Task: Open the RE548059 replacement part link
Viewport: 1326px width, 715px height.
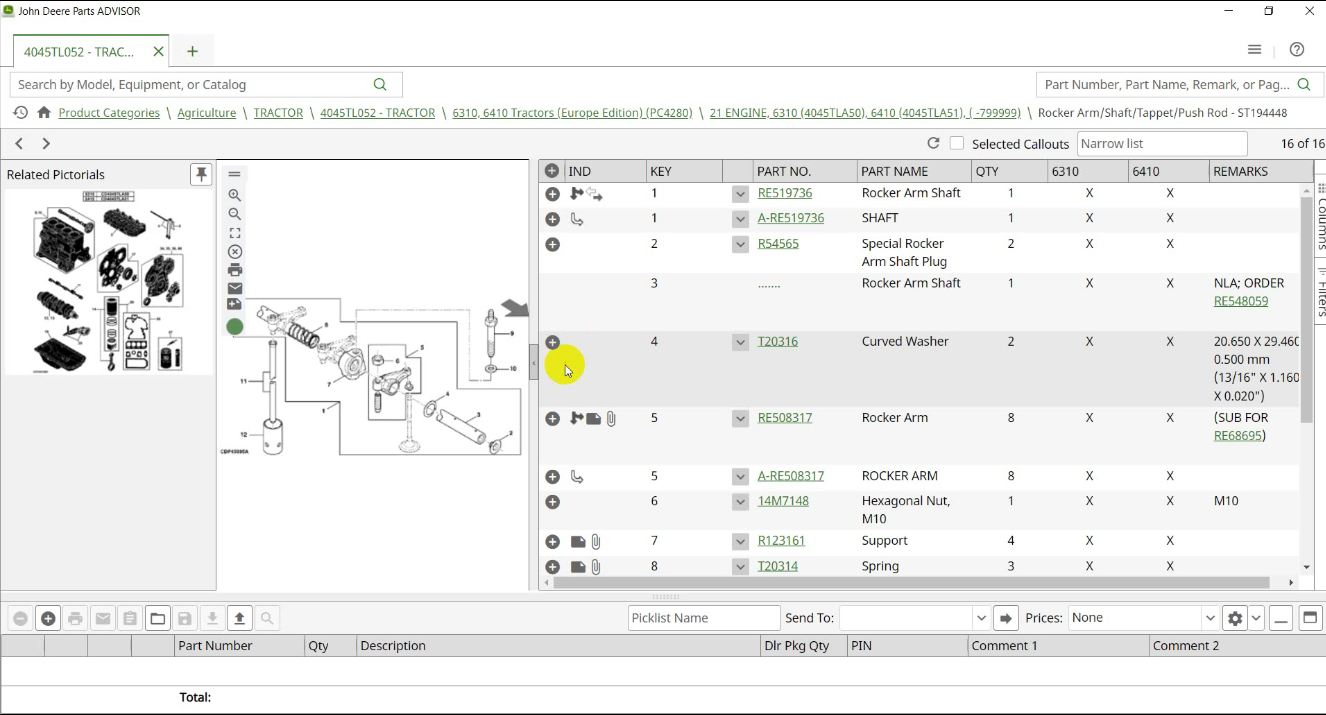Action: [x=1241, y=301]
